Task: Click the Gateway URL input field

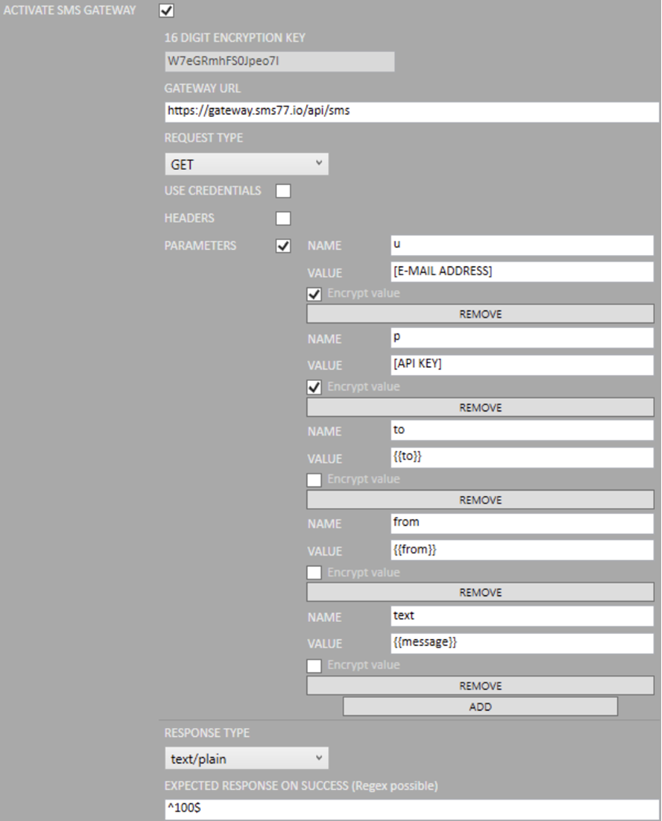Action: tap(411, 111)
